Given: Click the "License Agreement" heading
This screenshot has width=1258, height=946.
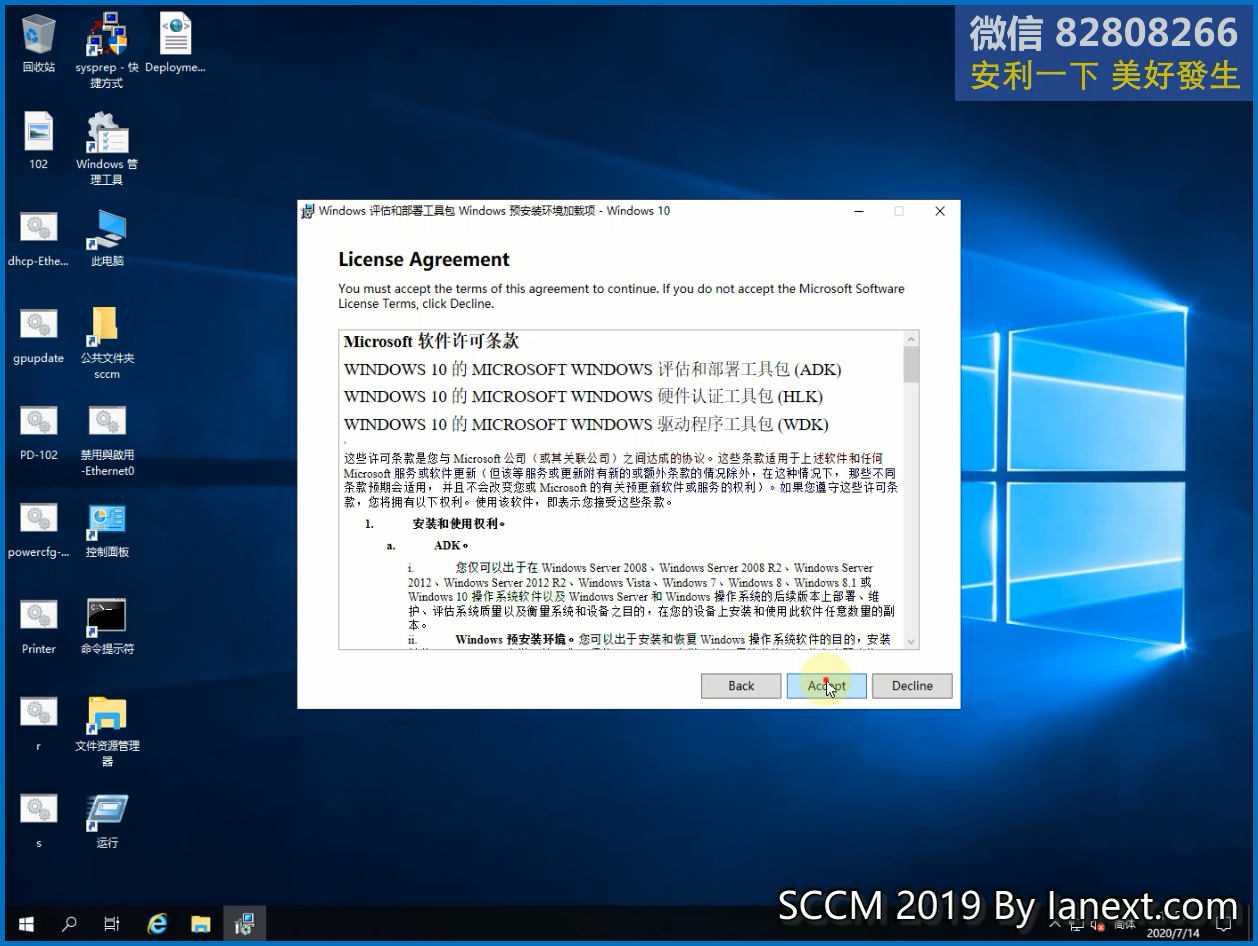Looking at the screenshot, I should pos(424,260).
